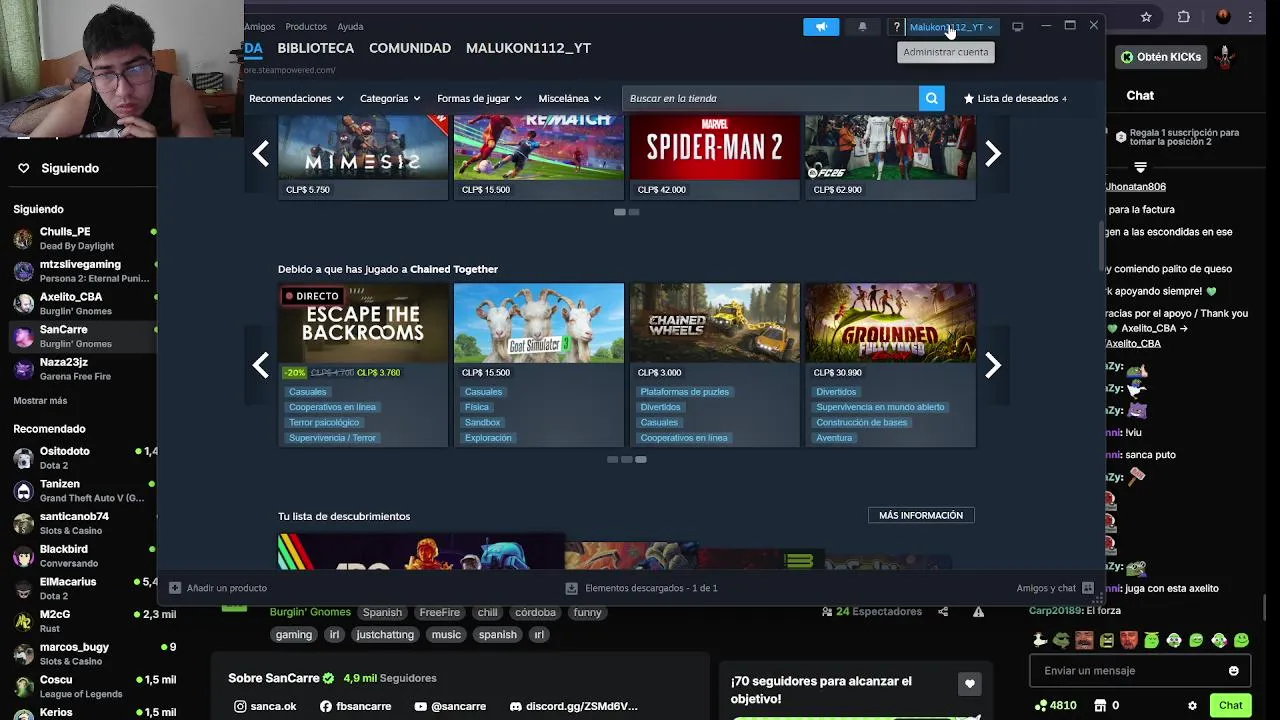Open the Mimesis game card

click(x=363, y=157)
